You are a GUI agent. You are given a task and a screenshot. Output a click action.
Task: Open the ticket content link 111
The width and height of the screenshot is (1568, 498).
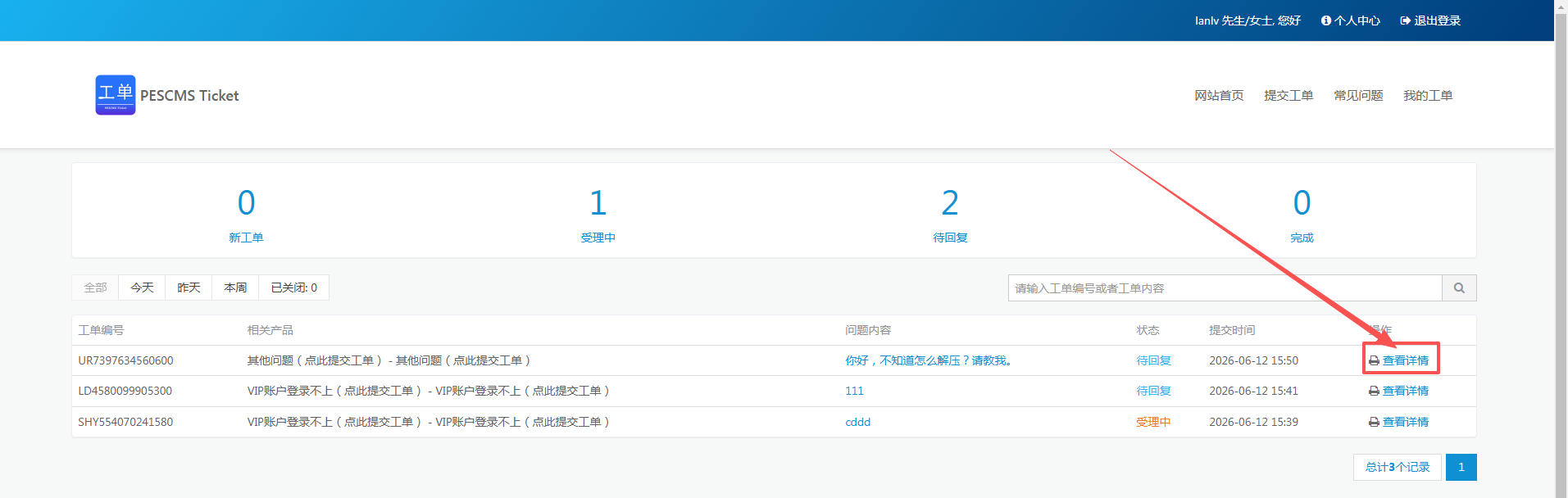coord(854,391)
